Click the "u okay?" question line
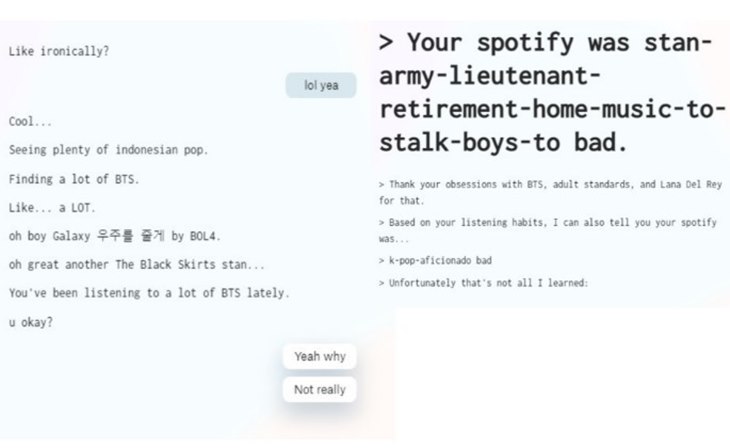Image resolution: width=730 pixels, height=448 pixels. [31, 322]
